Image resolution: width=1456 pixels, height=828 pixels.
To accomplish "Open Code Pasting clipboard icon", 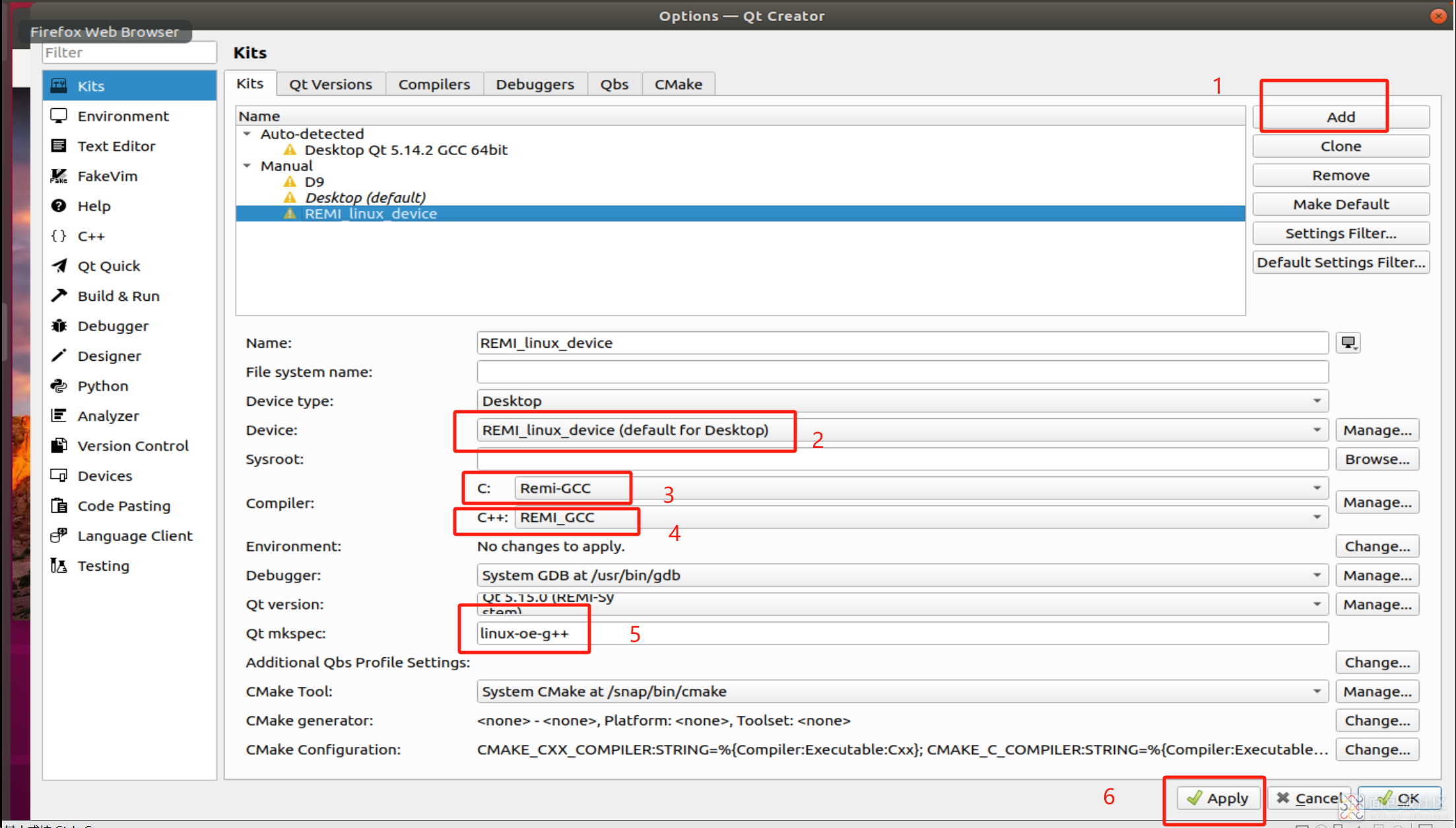I will tap(59, 506).
